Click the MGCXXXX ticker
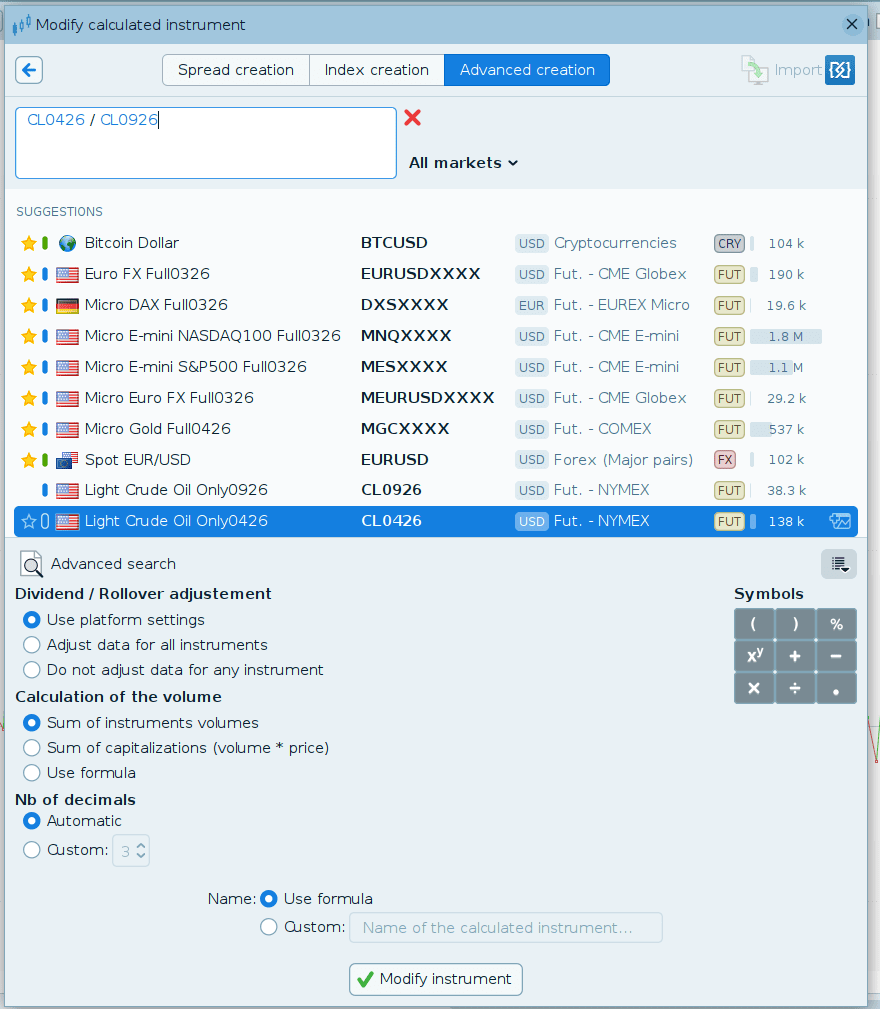Viewport: 880px width, 1009px height. (x=405, y=429)
